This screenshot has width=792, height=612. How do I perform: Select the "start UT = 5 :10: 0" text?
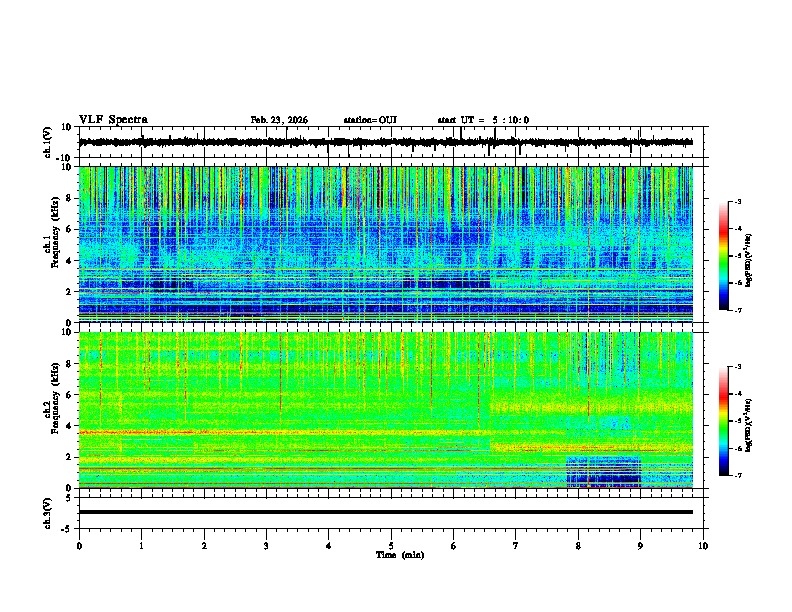point(483,120)
